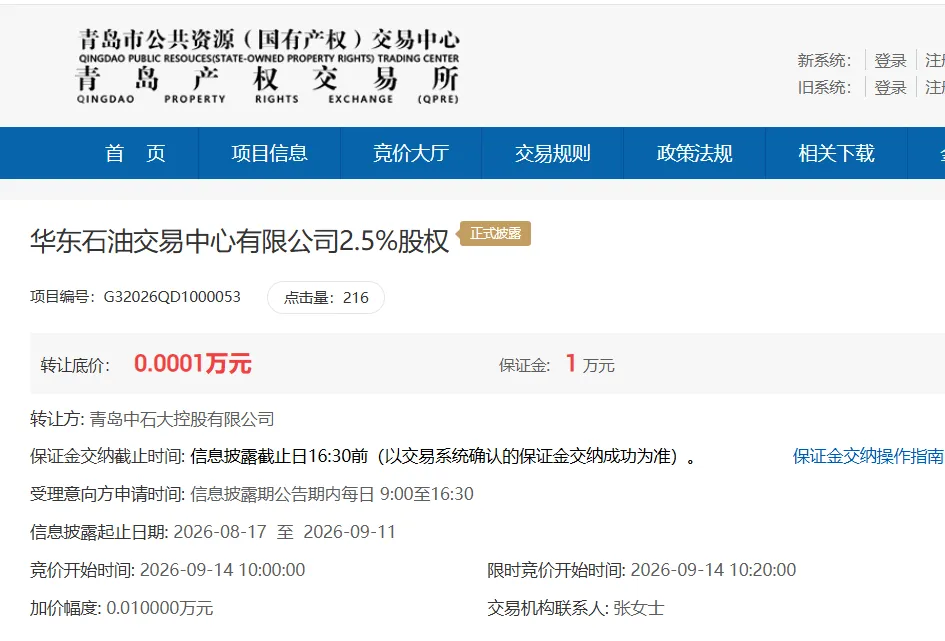The width and height of the screenshot is (945, 641).
Task: Open the 首页 home menu item
Action: click(x=135, y=153)
